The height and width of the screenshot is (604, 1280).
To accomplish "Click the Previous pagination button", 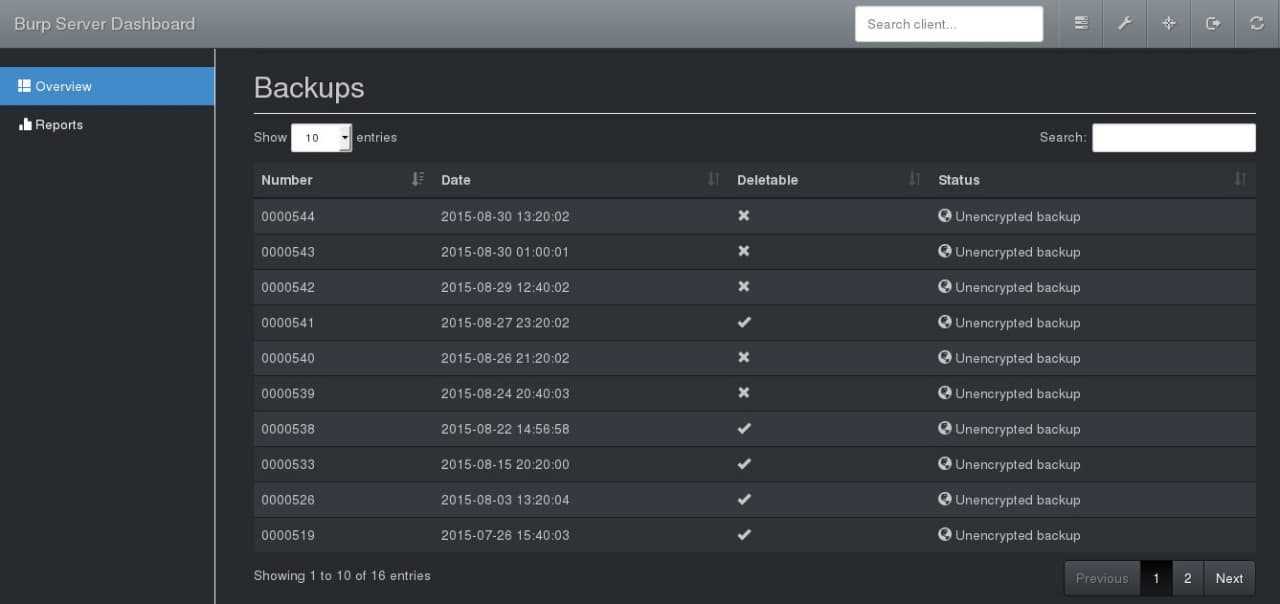I will click(x=1102, y=578).
